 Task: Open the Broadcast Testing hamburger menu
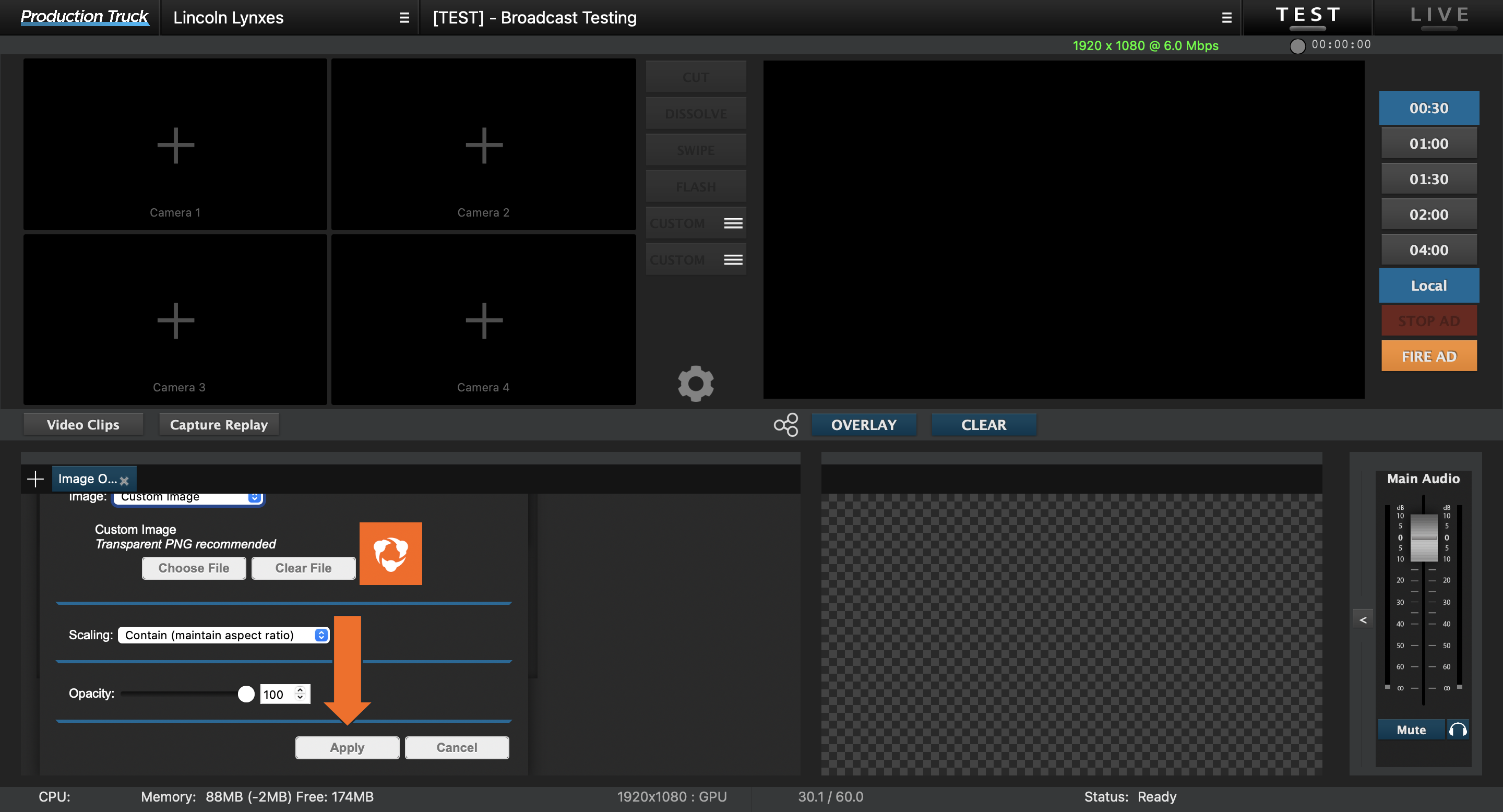click(1226, 18)
